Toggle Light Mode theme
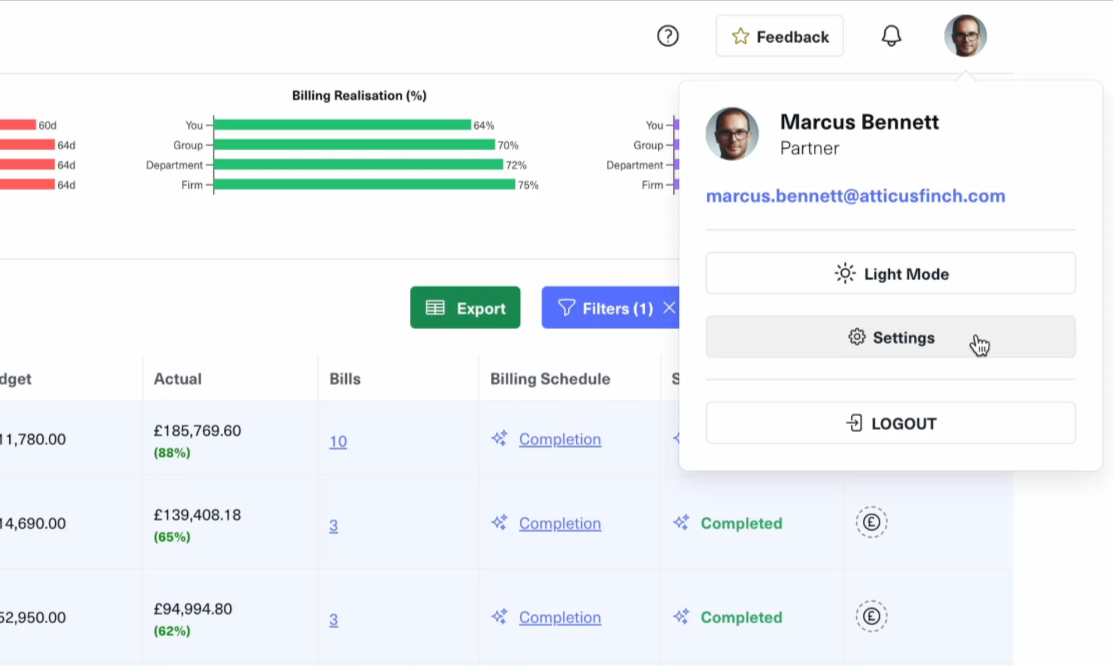 (x=890, y=273)
